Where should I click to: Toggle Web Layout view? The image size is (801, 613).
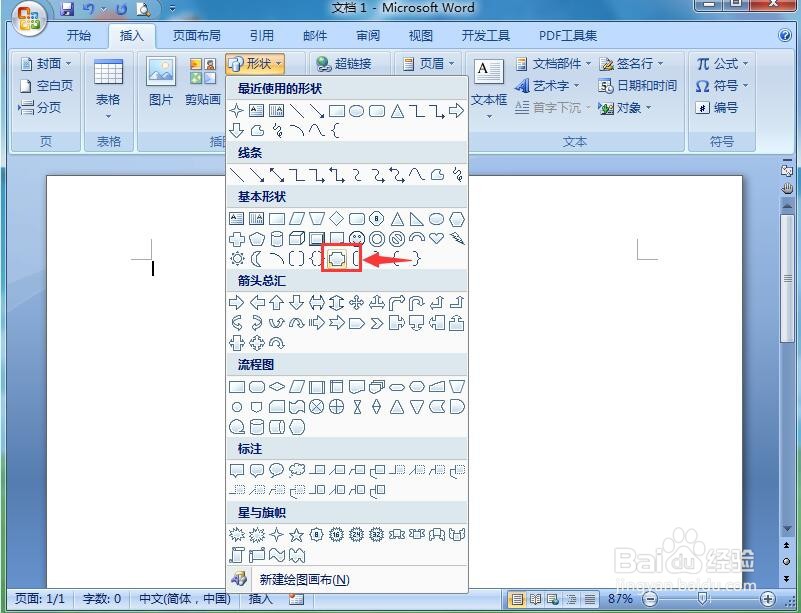(x=553, y=599)
